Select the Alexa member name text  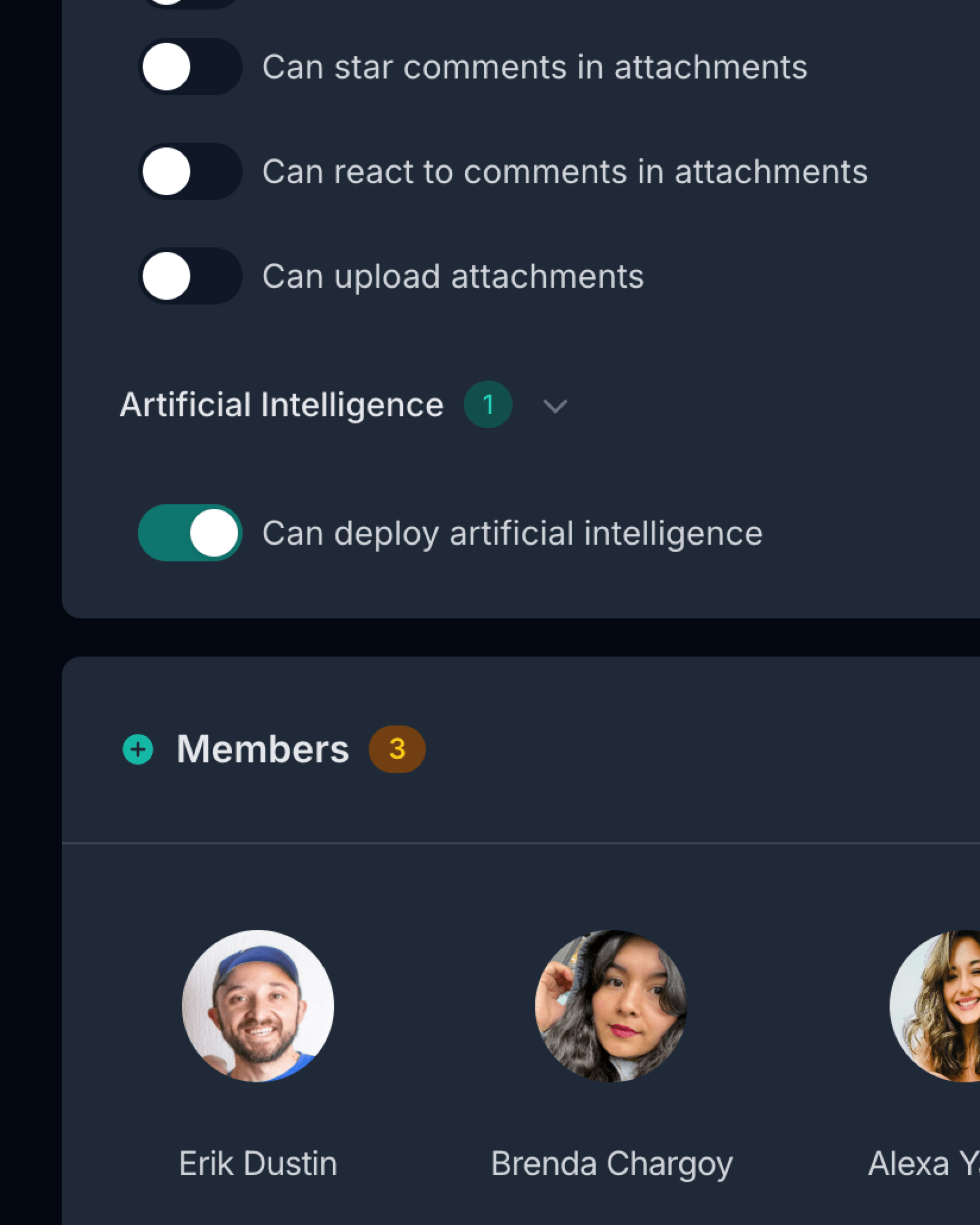pos(923,1164)
